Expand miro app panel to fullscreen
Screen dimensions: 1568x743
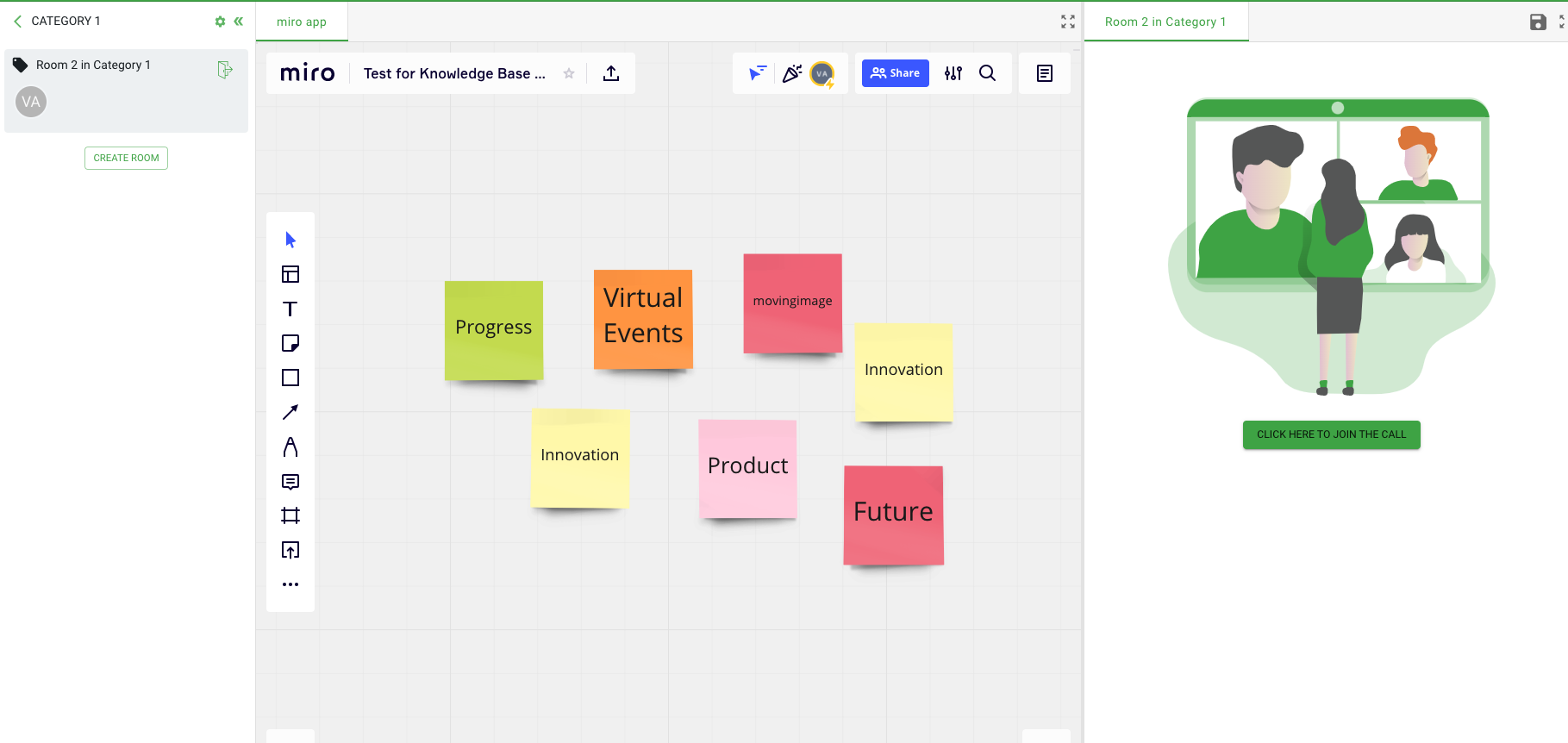click(x=1068, y=22)
